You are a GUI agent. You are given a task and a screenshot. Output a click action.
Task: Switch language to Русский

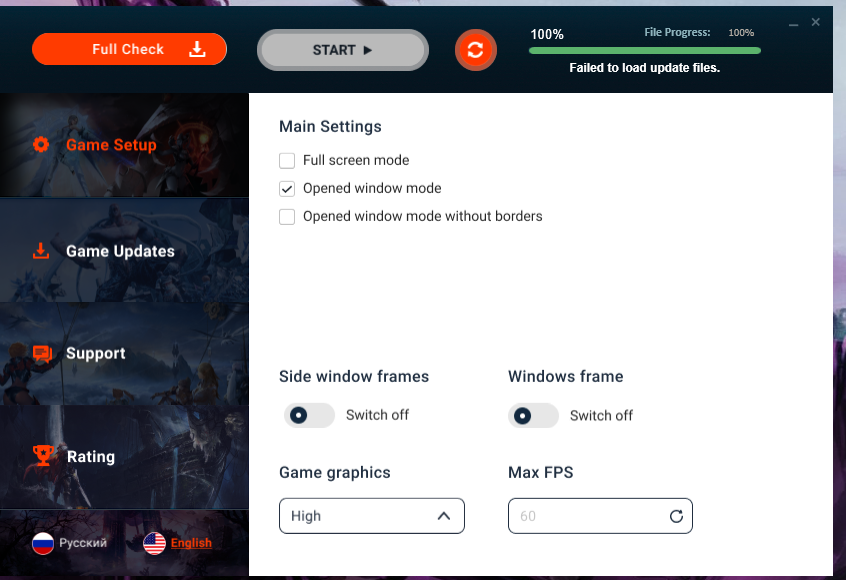point(83,543)
